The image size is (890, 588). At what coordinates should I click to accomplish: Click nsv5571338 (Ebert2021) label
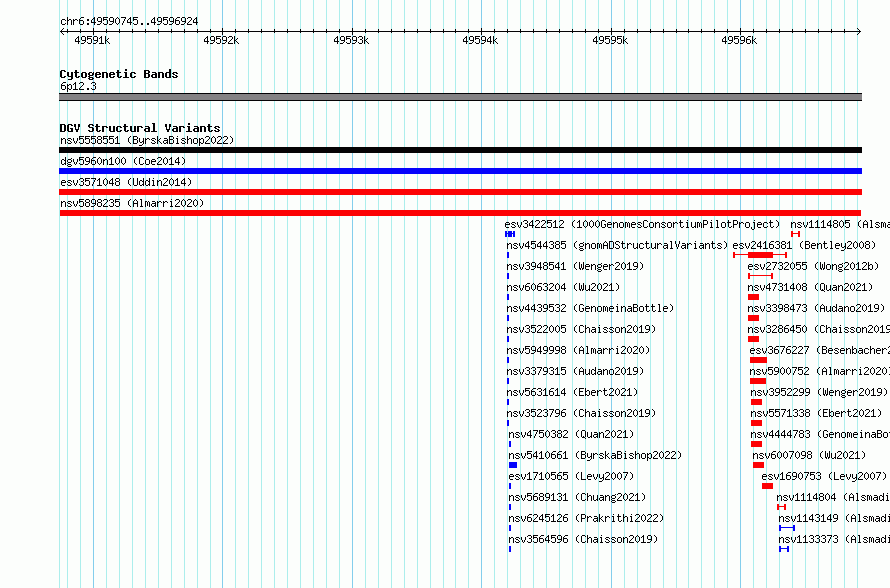tap(816, 413)
